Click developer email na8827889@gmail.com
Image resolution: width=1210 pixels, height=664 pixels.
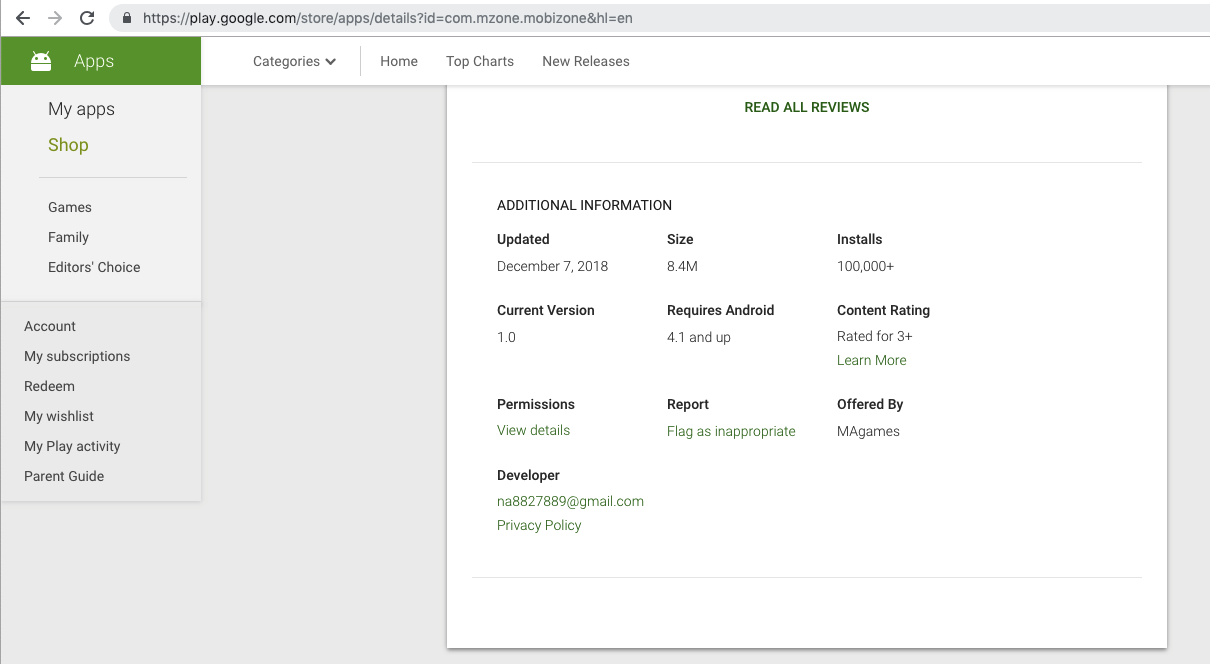click(570, 501)
